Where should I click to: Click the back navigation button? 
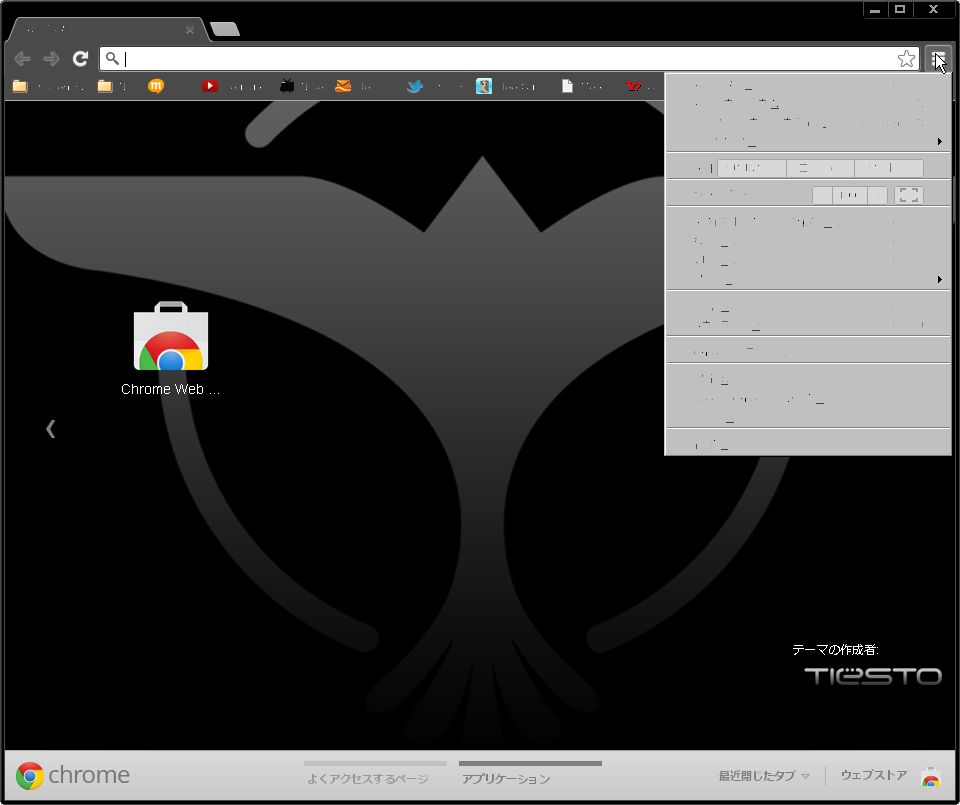tap(22, 58)
